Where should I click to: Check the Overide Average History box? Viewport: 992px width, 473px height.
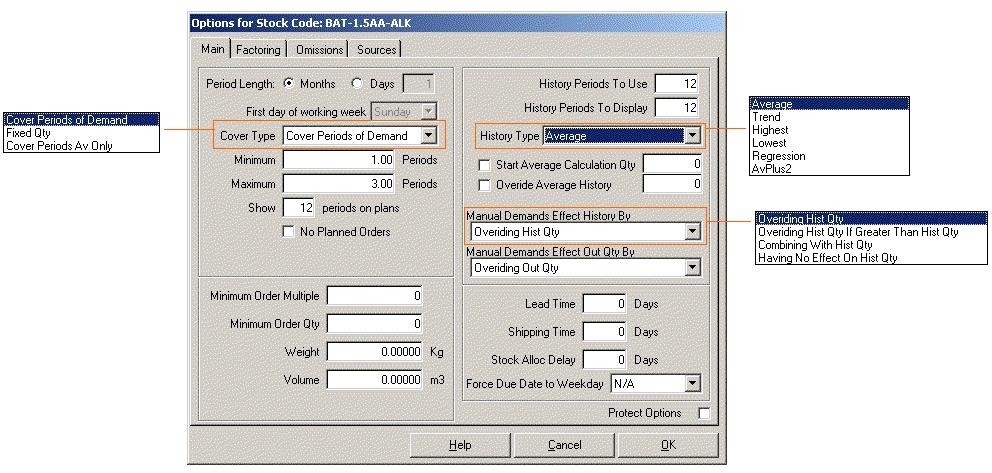click(485, 184)
